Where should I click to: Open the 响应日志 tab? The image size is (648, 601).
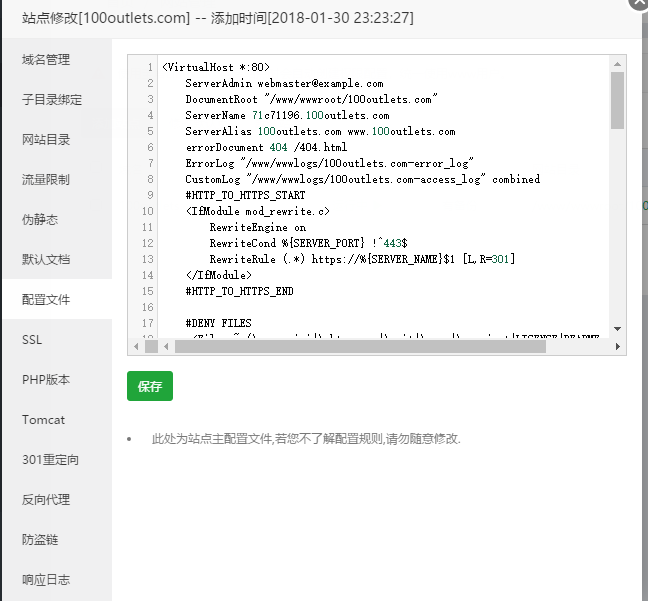point(57,580)
